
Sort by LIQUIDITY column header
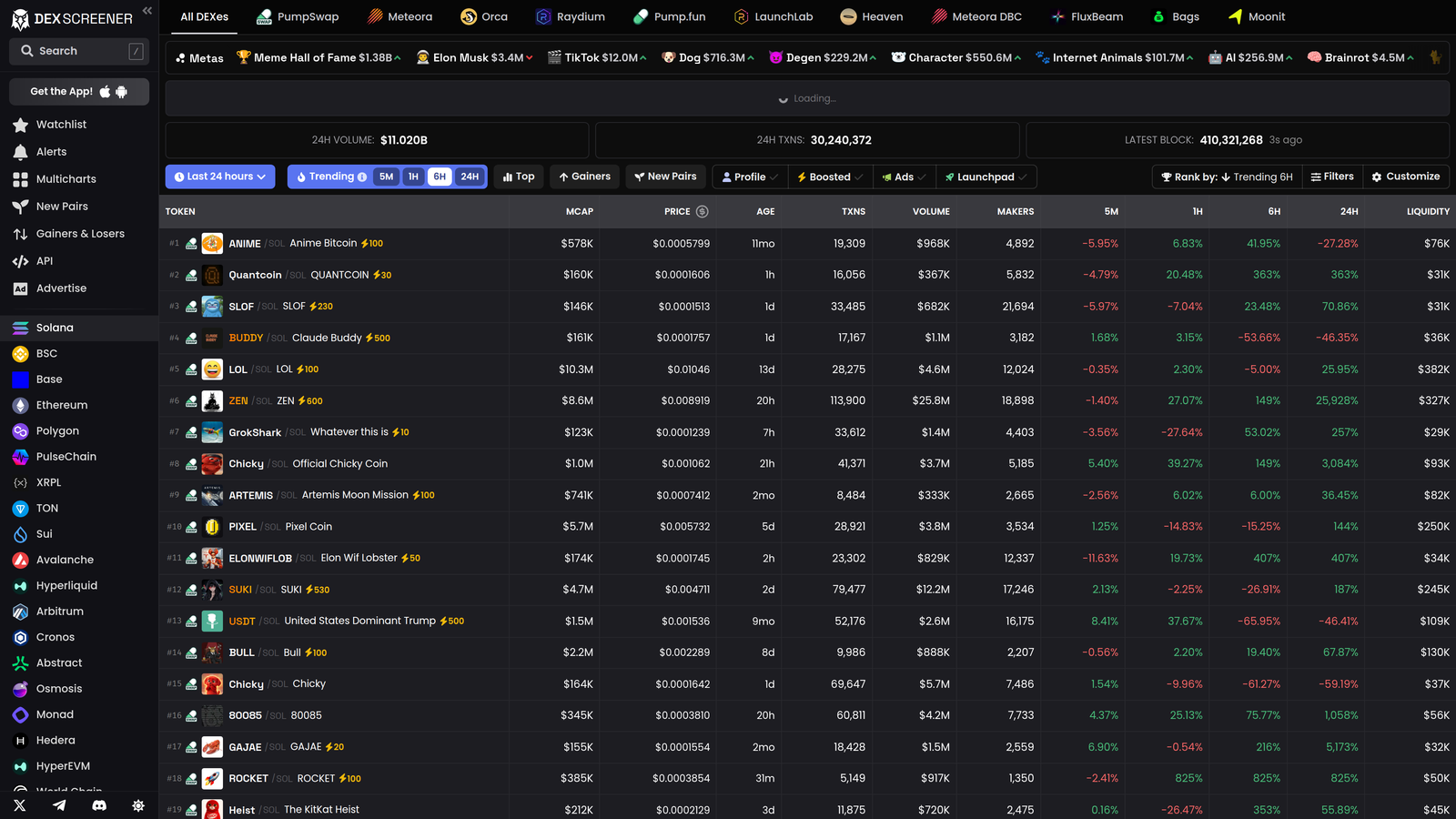(x=1428, y=211)
